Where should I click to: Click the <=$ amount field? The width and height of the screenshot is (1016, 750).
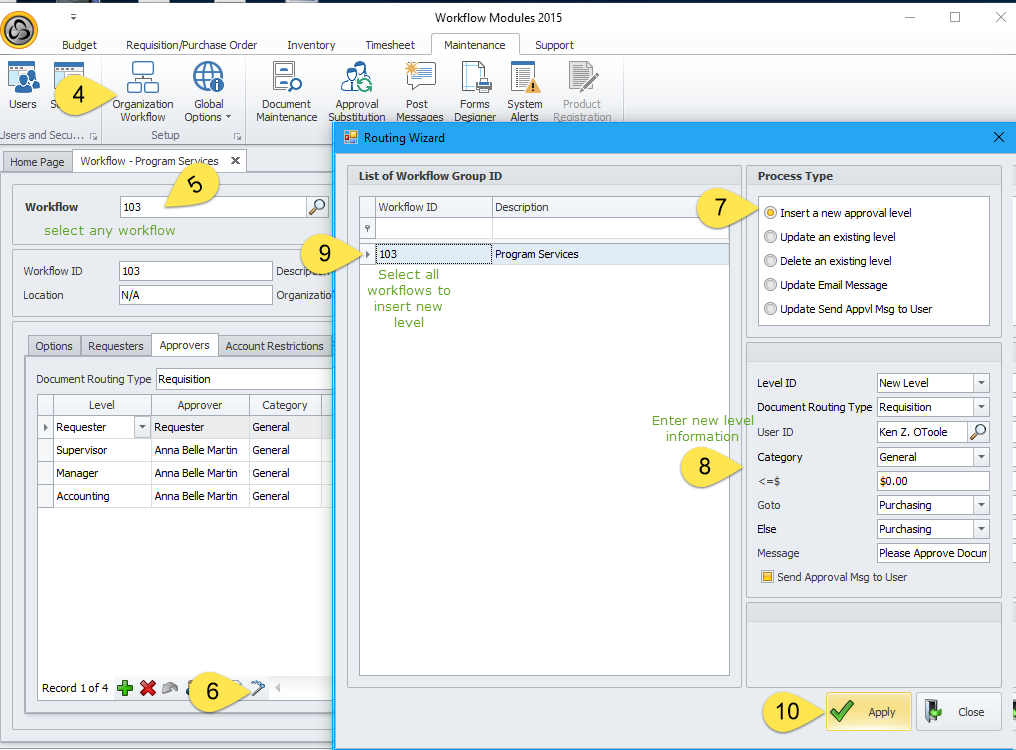tap(932, 481)
